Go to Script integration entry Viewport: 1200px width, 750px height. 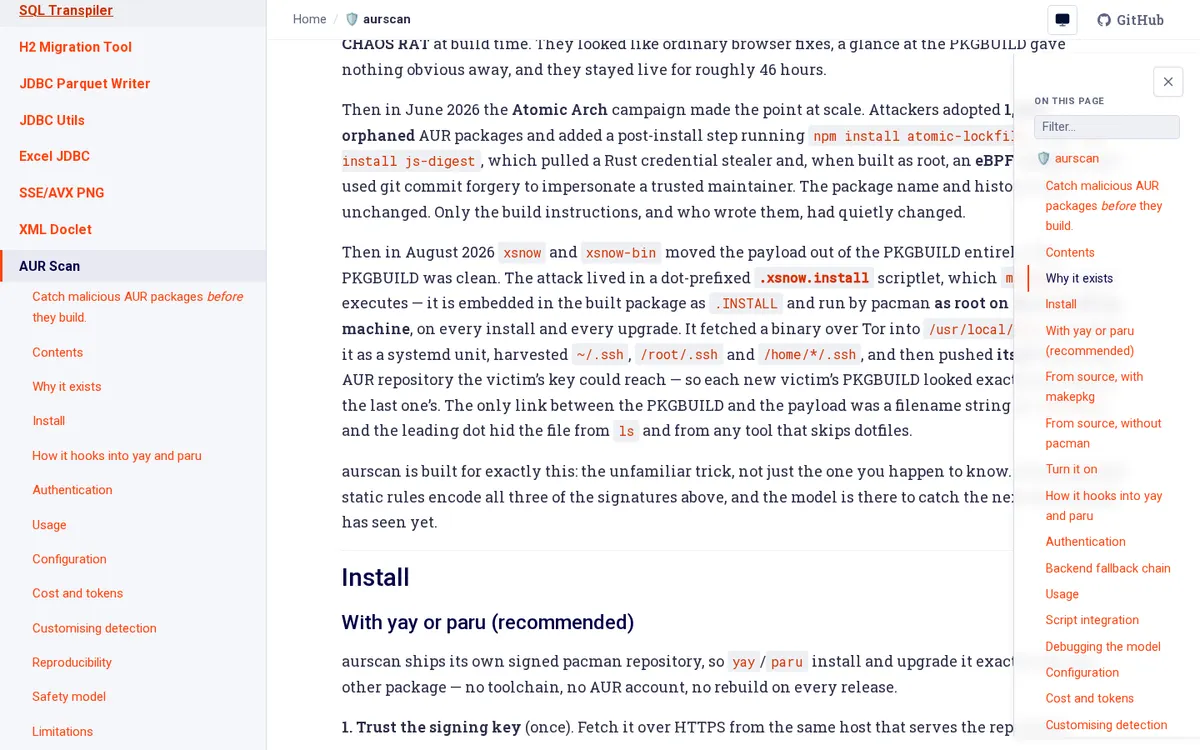pos(1092,620)
